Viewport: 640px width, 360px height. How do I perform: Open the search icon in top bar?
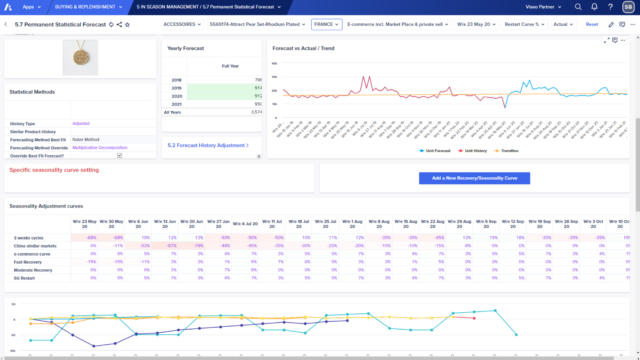(578, 7)
